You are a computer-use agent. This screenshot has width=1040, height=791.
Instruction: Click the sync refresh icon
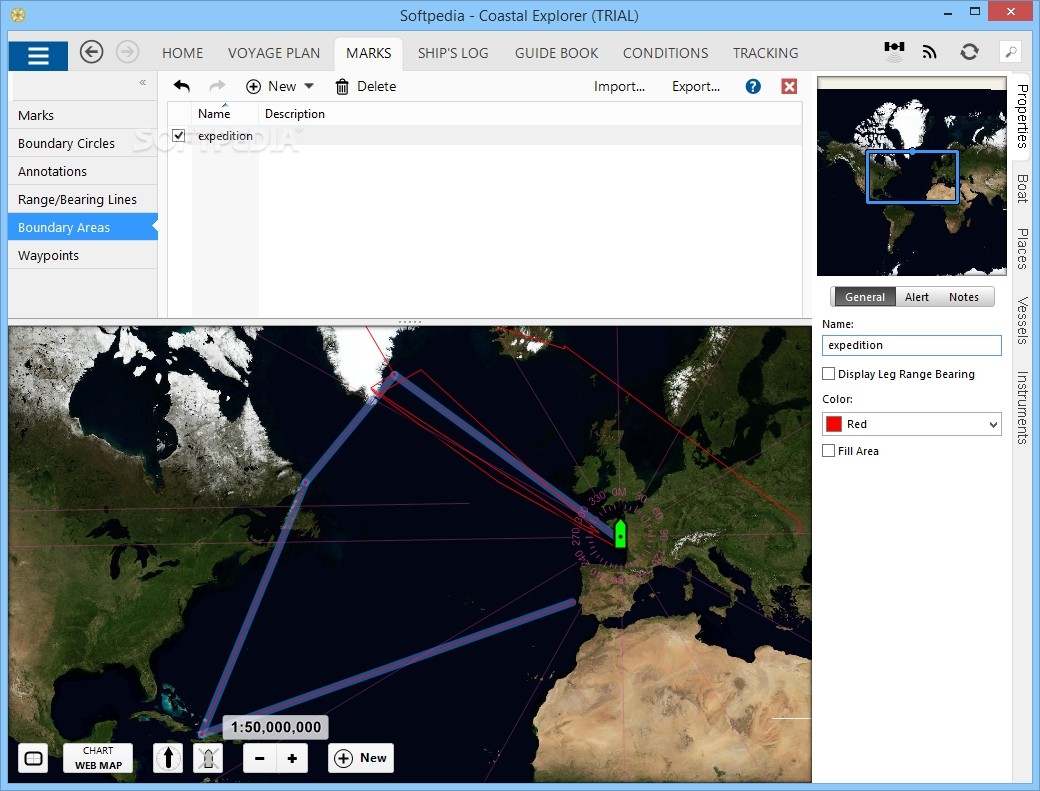click(x=969, y=52)
